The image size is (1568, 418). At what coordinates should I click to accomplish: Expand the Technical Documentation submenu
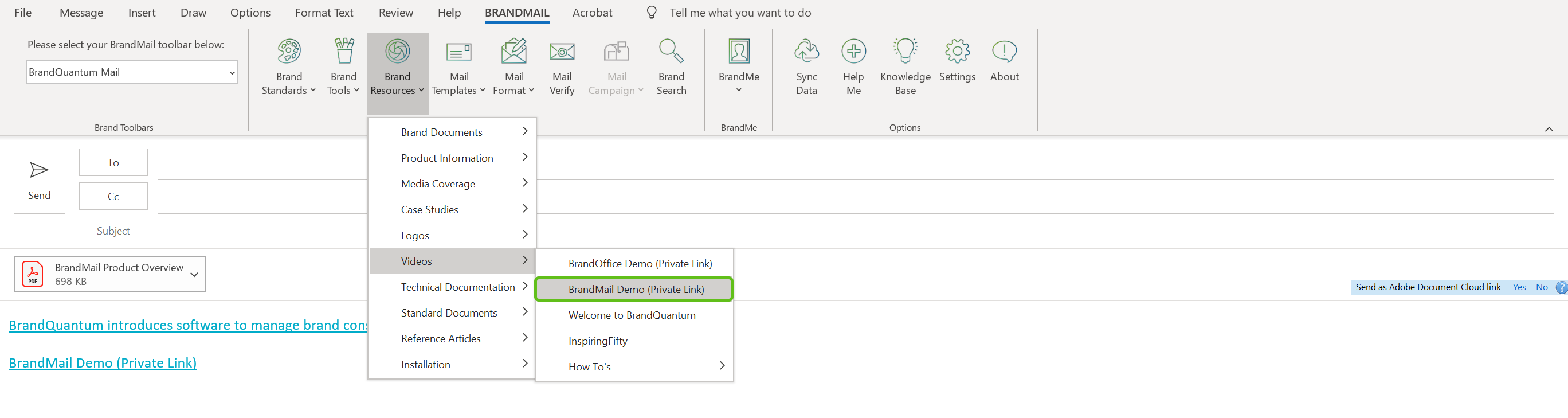pos(452,287)
